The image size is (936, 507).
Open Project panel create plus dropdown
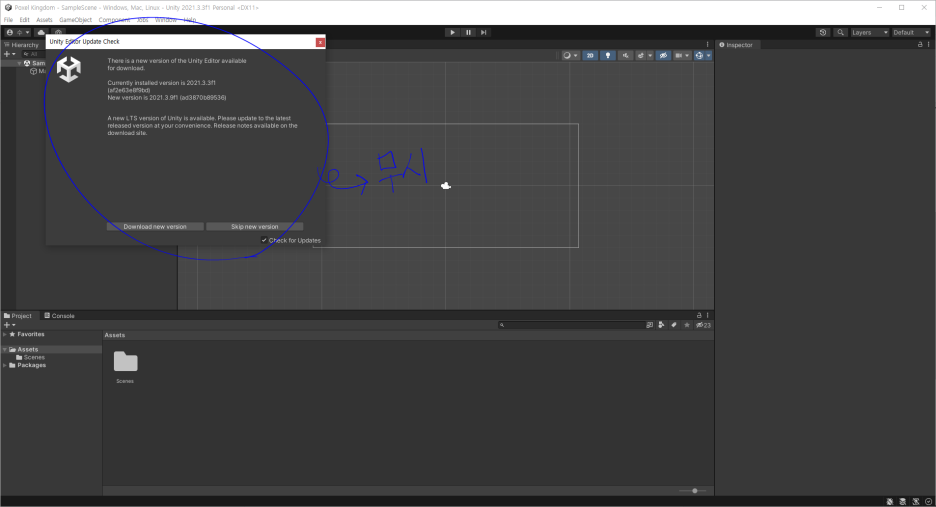(x=10, y=325)
